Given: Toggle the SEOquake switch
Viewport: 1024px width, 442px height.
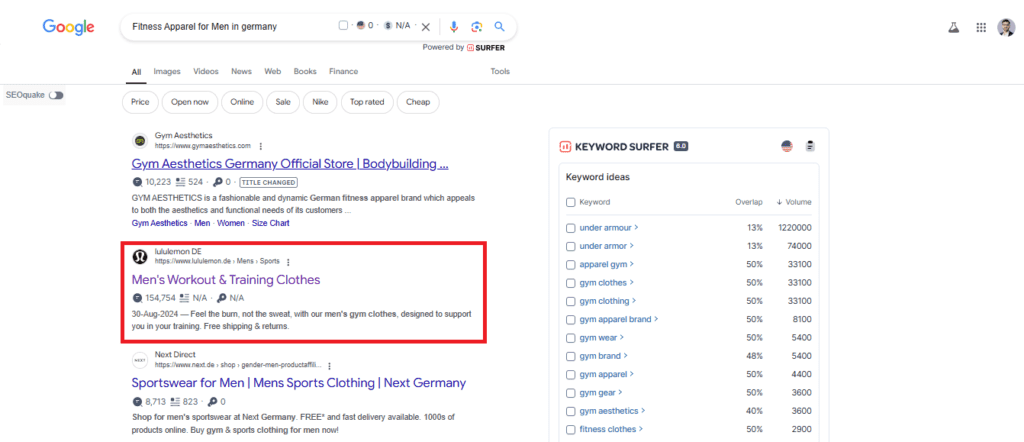Looking at the screenshot, I should point(56,95).
